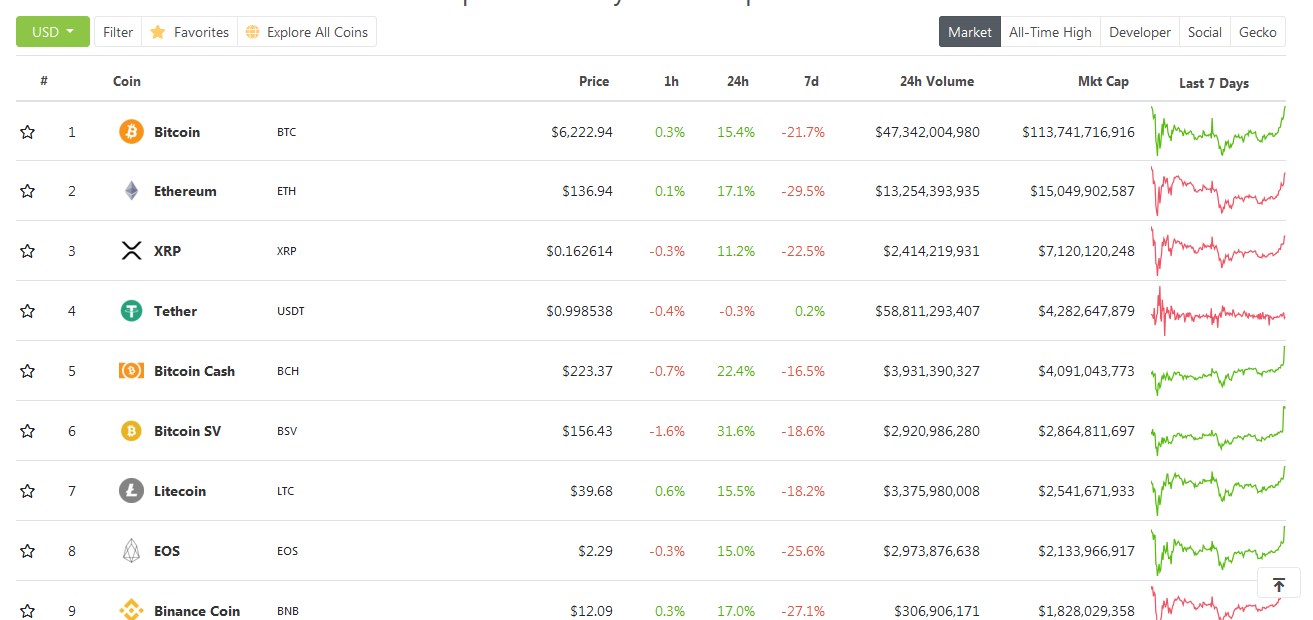Click the USDT ticker symbol
1313x620 pixels.
(x=291, y=312)
